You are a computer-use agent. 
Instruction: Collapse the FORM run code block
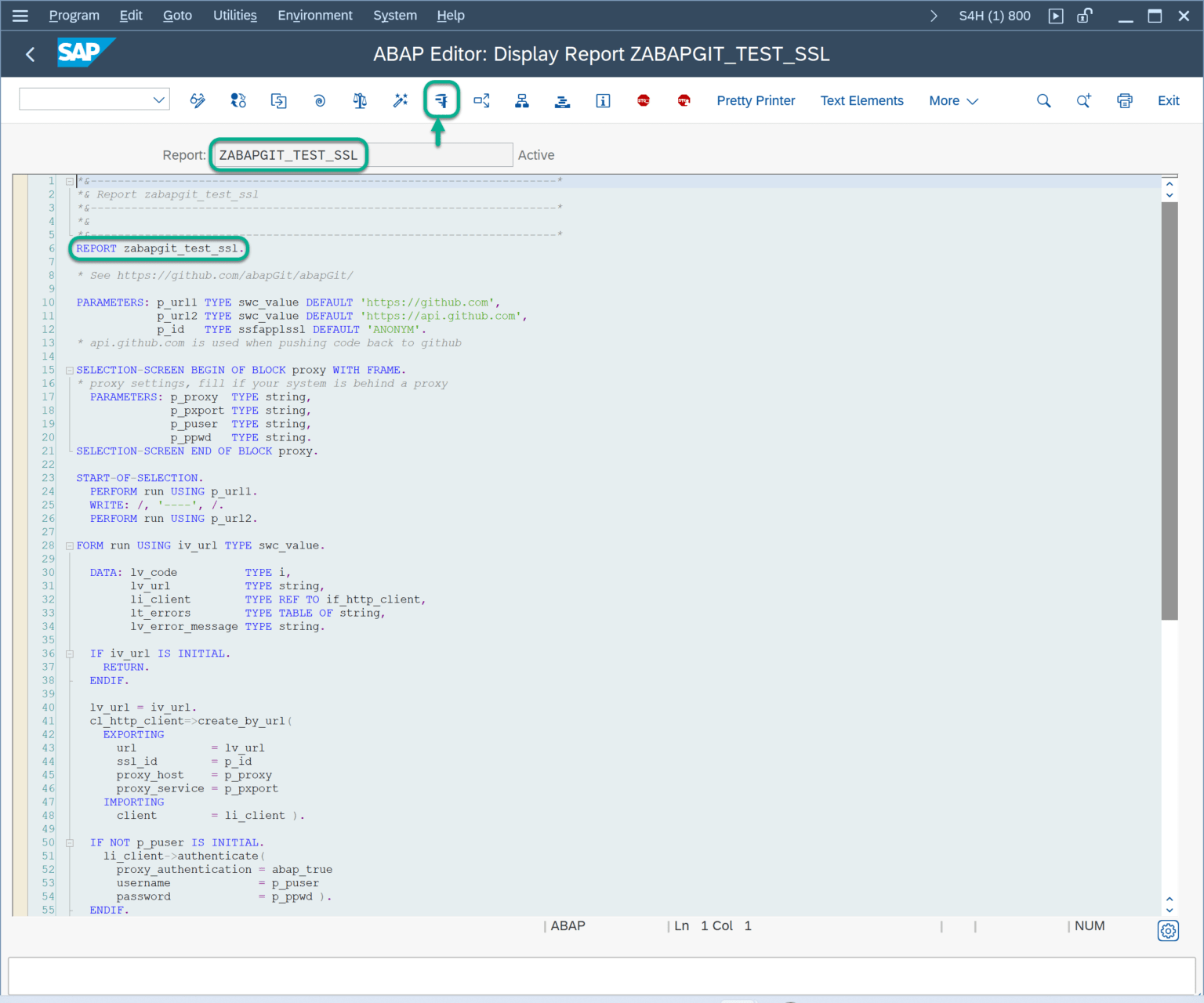click(70, 546)
